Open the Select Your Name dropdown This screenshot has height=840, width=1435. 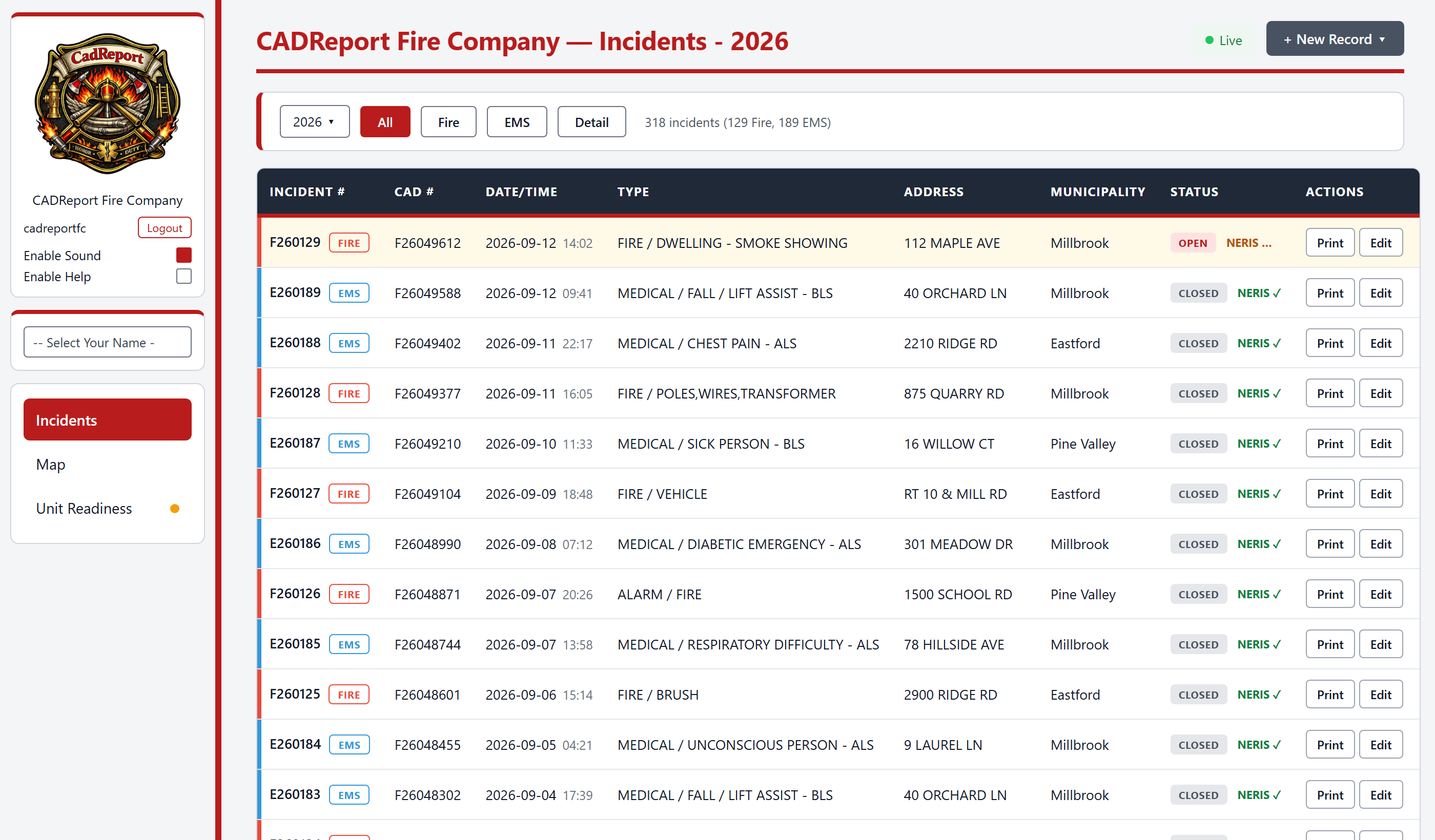tap(107, 342)
